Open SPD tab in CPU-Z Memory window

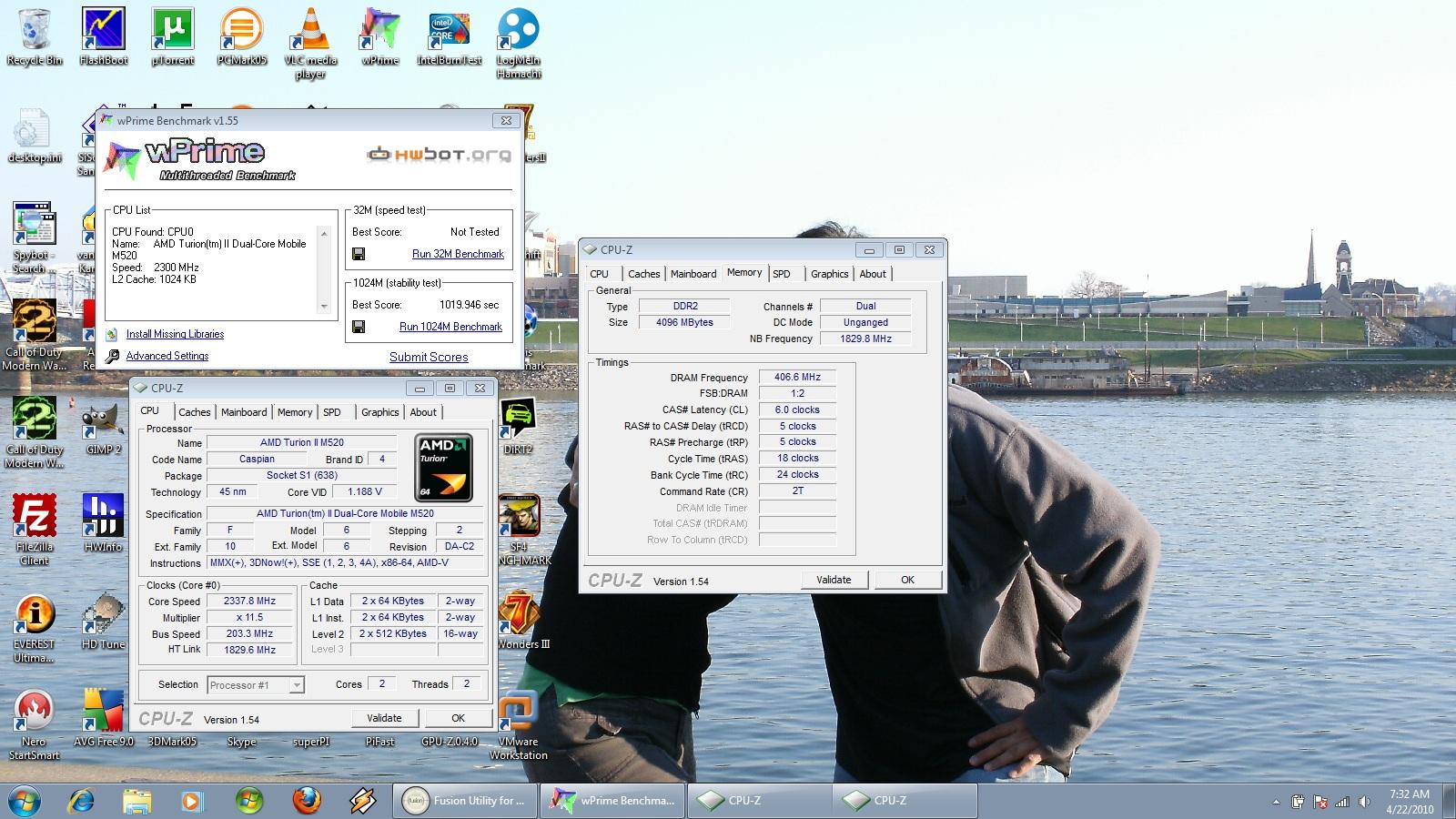(x=782, y=274)
